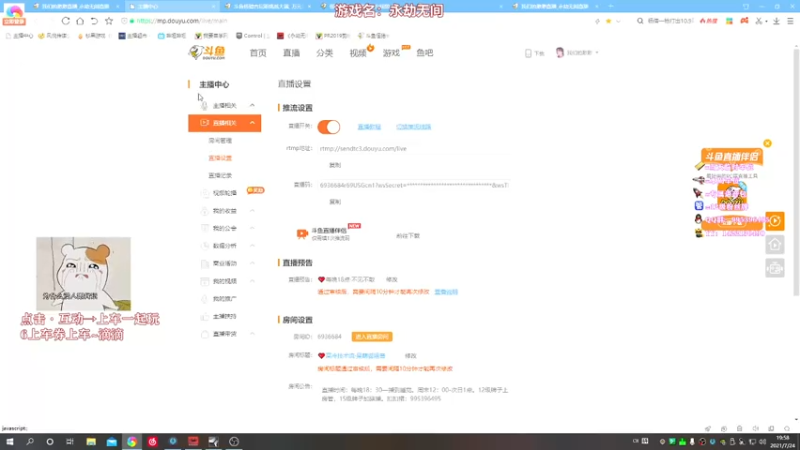
Task: Click the orange play icon on right floating bar
Action: tap(775, 221)
